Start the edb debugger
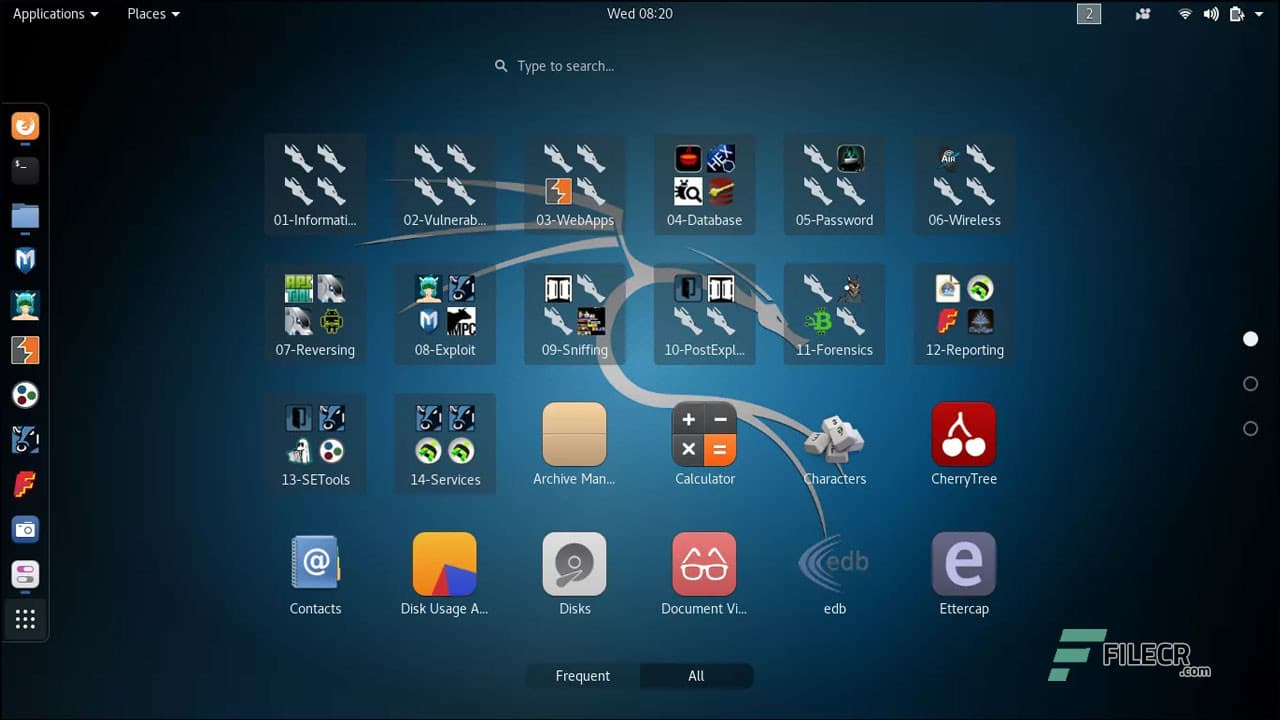 click(x=834, y=563)
